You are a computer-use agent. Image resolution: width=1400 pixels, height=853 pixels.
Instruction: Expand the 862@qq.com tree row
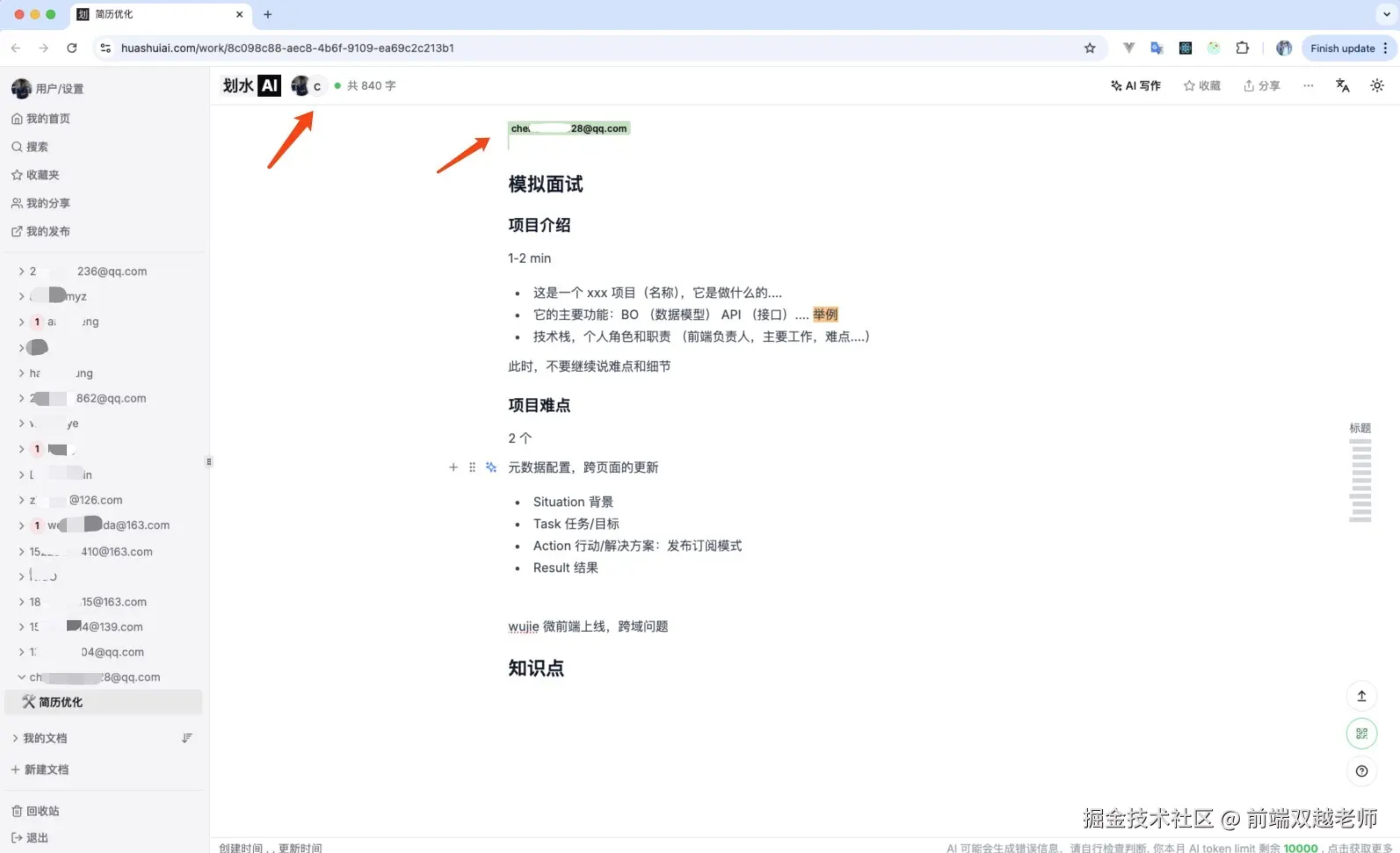click(21, 398)
